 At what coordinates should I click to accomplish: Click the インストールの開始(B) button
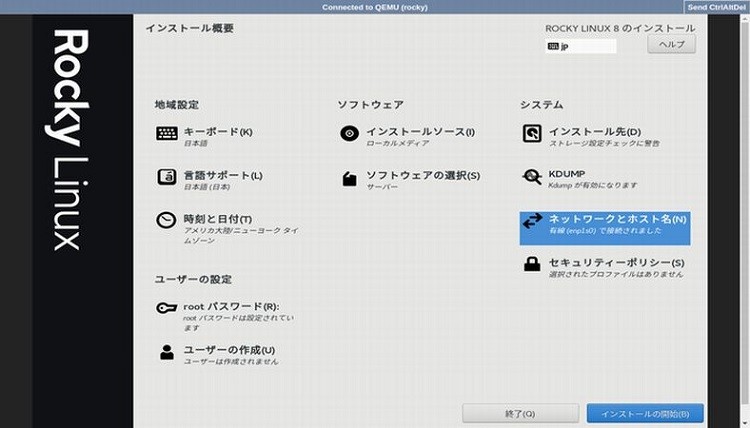(x=645, y=414)
